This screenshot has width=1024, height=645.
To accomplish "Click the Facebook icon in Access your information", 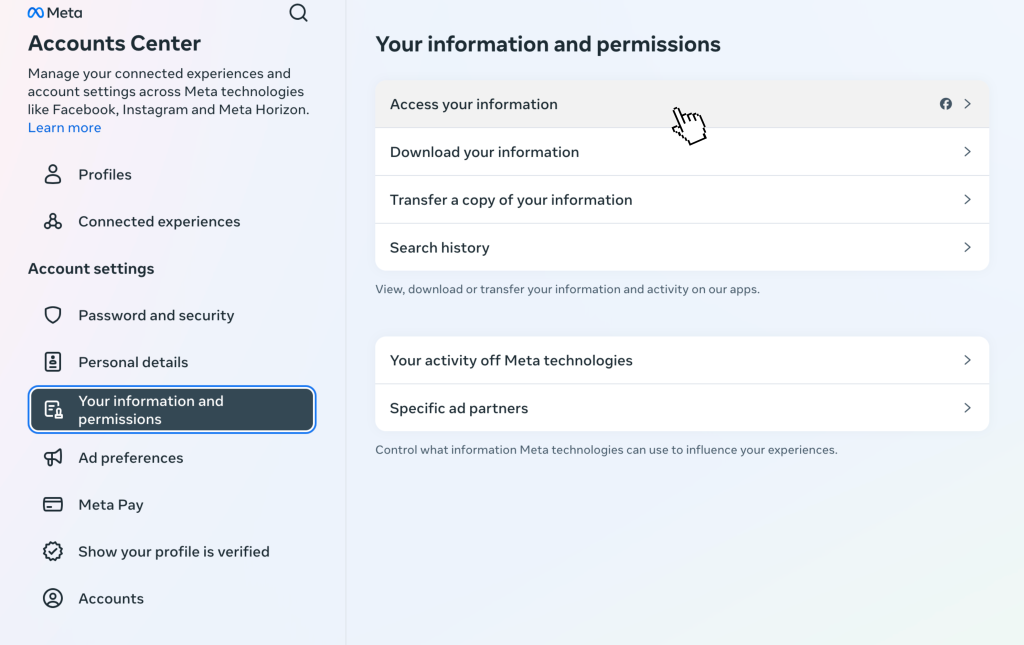I will pyautogui.click(x=945, y=104).
